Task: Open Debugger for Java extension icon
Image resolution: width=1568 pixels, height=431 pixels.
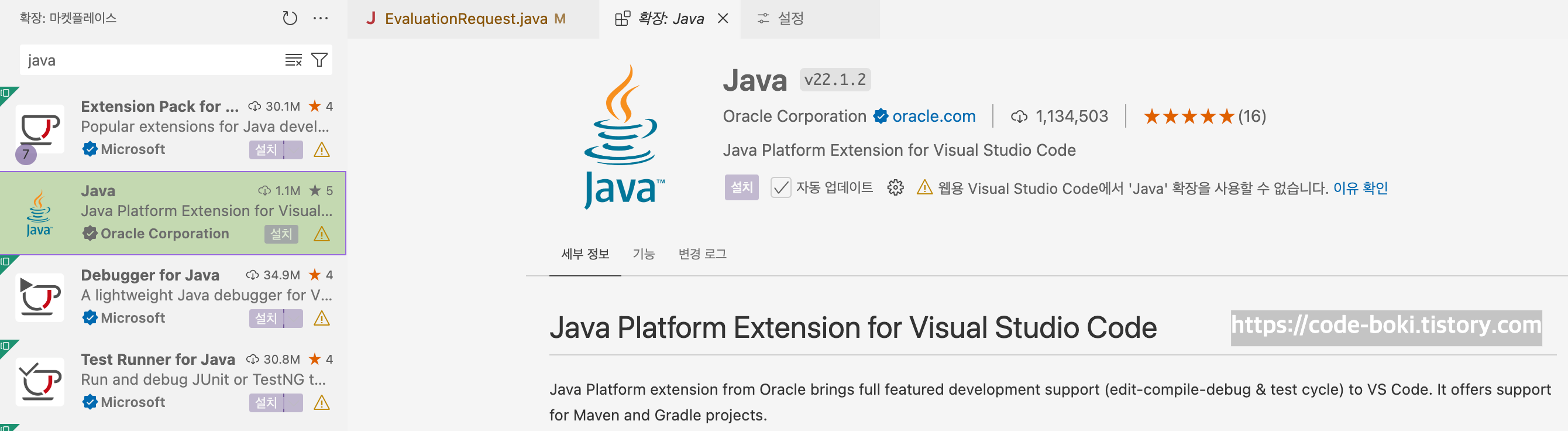Action: coord(40,297)
